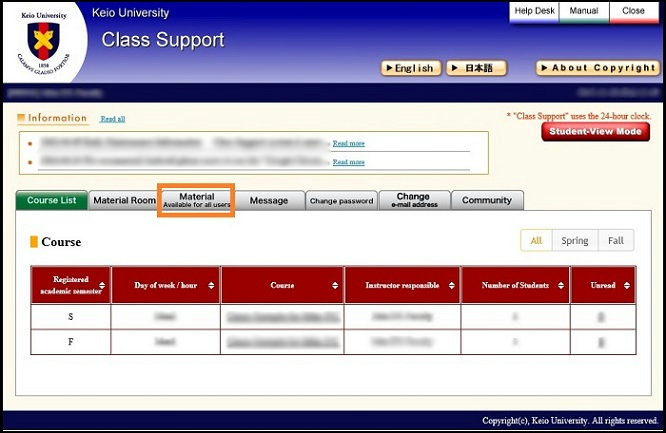The image size is (666, 433).
Task: Sort by Instructor responsible column
Action: pyautogui.click(x=451, y=286)
